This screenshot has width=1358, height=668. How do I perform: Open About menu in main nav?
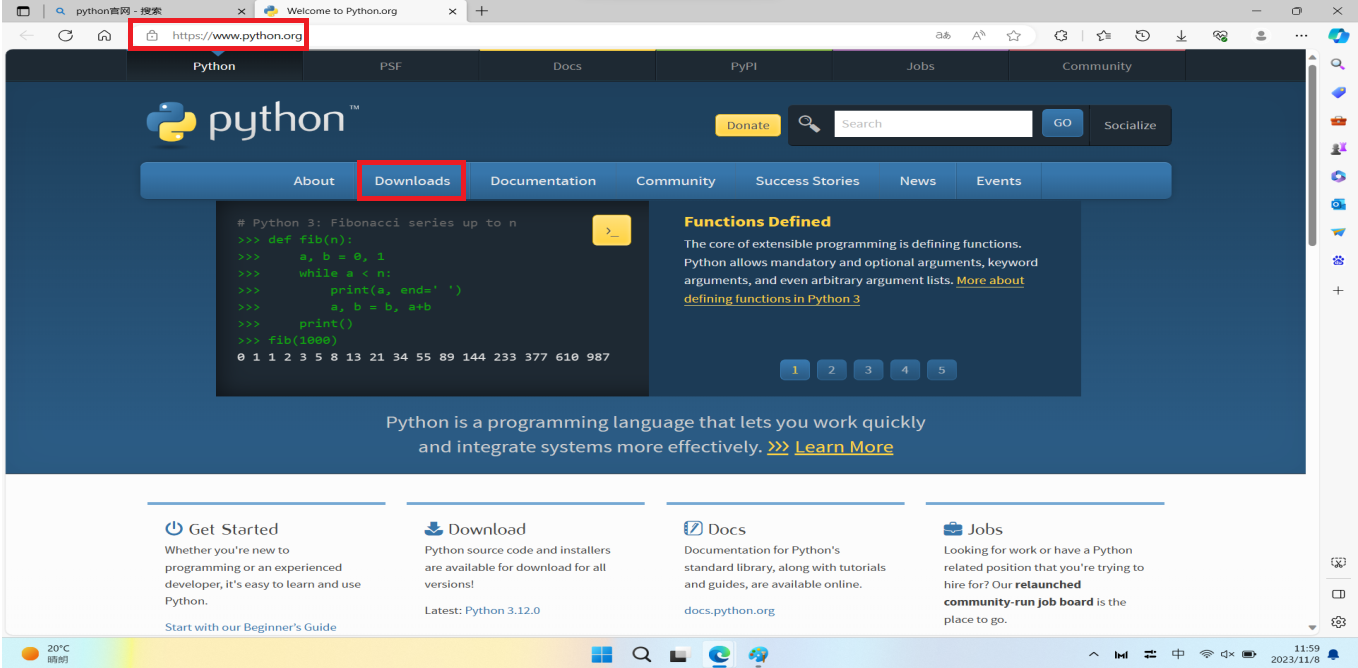coord(314,181)
